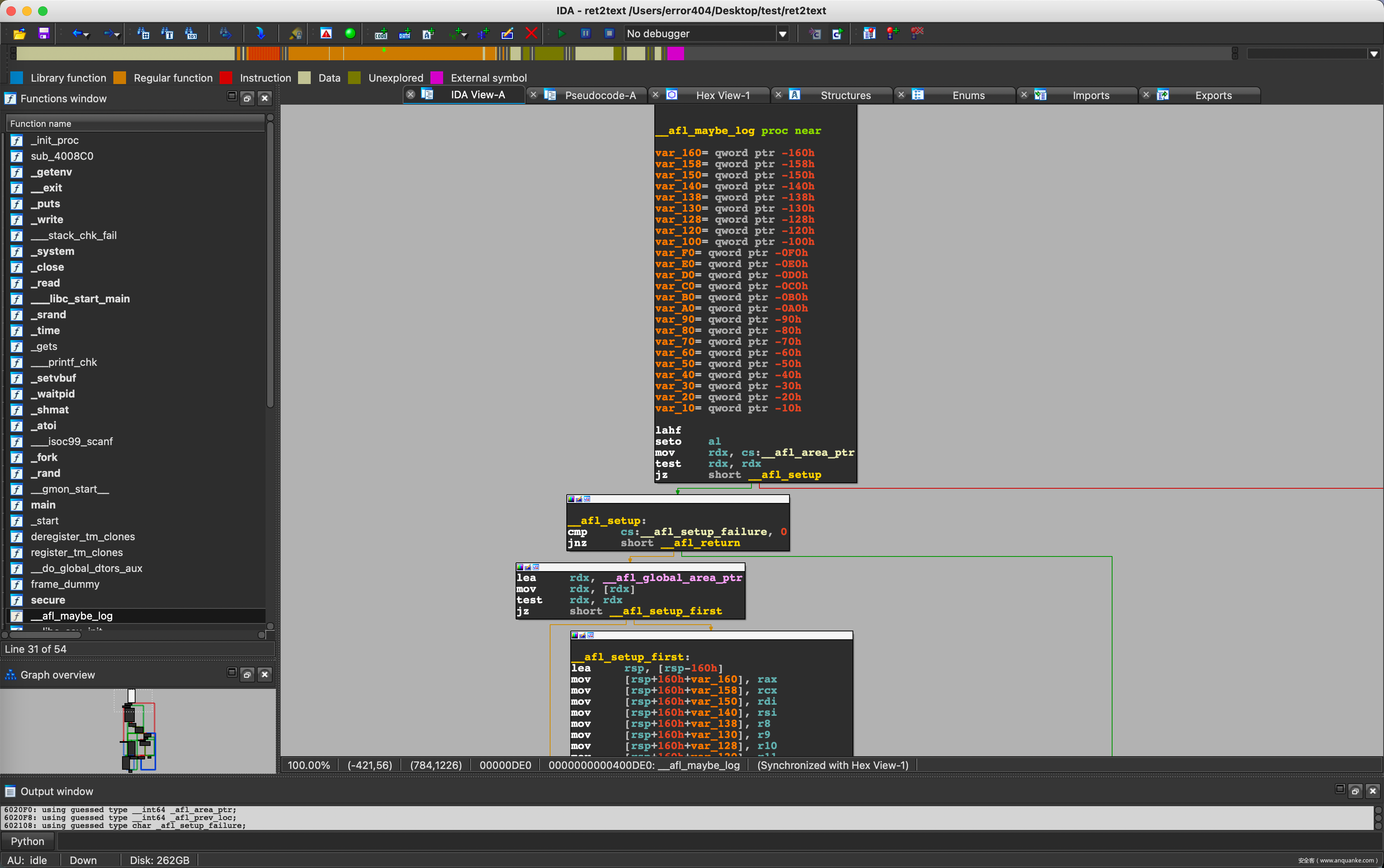
Task: Switch to the Pseudocode-A tab
Action: tap(600, 95)
